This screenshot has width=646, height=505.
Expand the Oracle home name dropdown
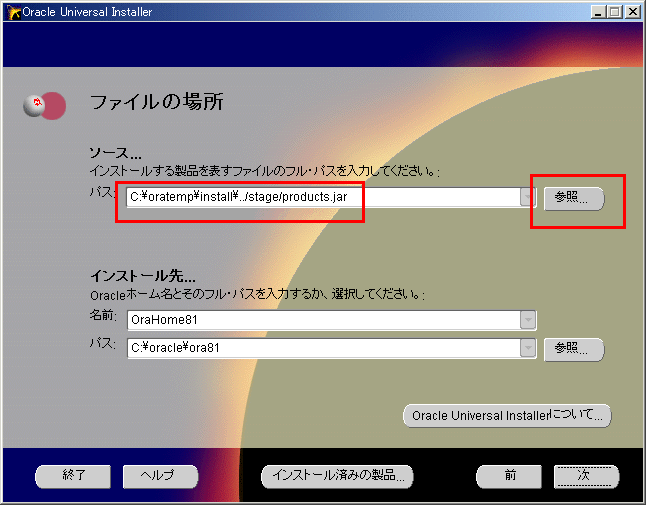pyautogui.click(x=528, y=320)
